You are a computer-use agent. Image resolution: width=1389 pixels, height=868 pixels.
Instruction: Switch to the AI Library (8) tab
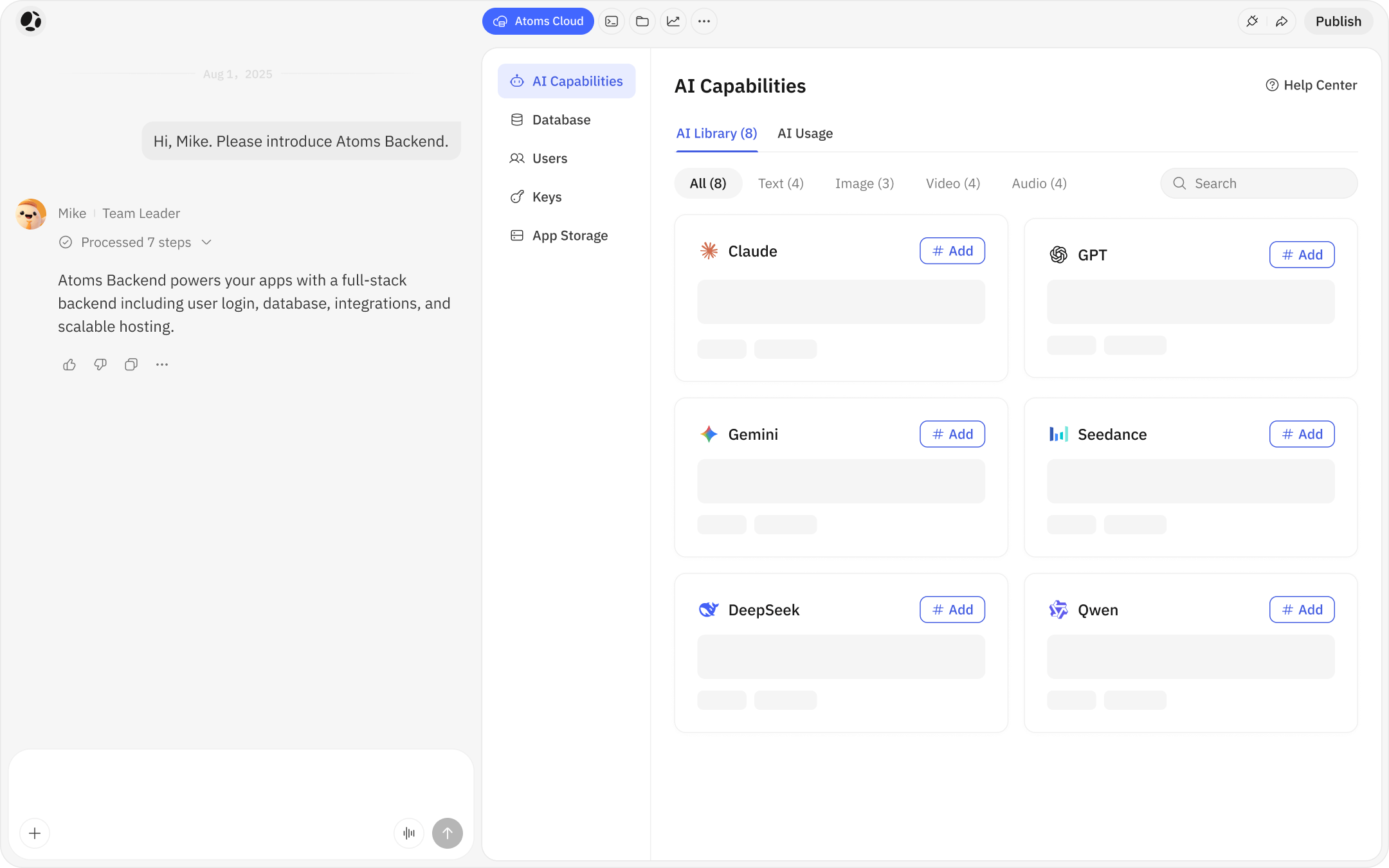(x=716, y=133)
